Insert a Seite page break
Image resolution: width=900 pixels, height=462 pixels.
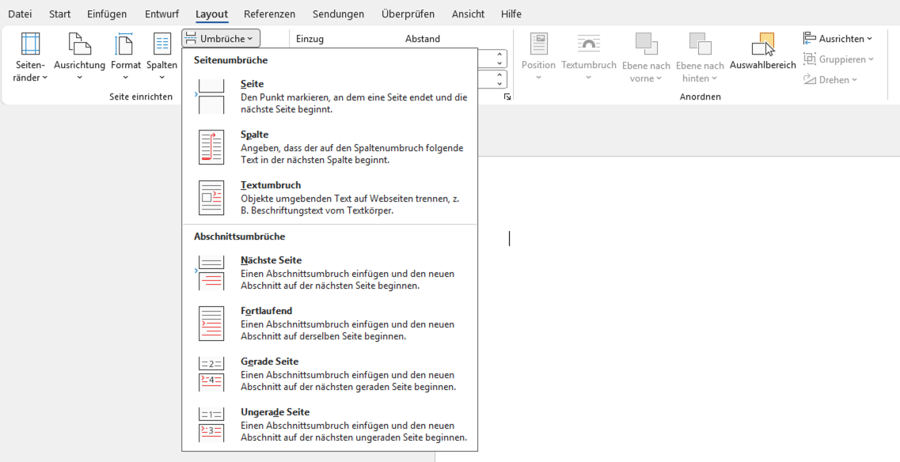pos(329,96)
